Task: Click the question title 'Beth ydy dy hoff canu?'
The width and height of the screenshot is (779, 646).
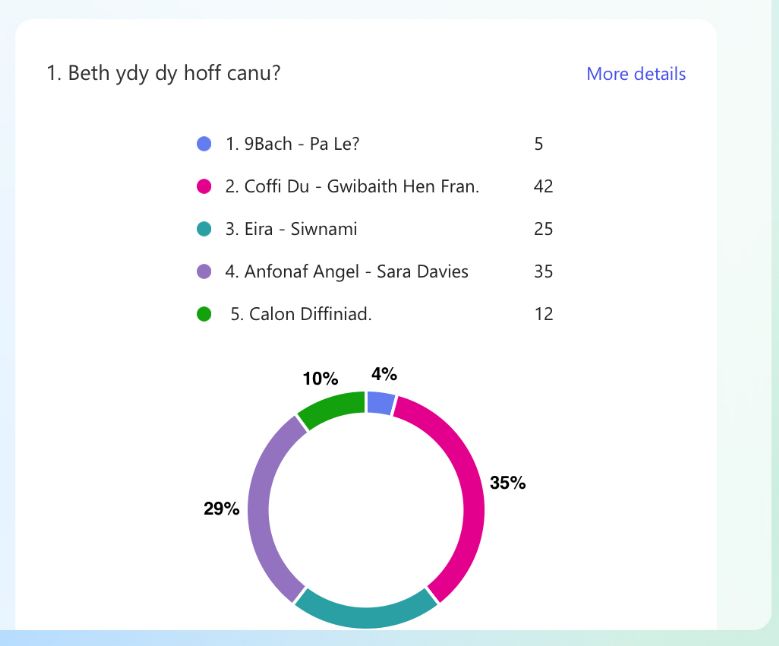Action: click(163, 74)
